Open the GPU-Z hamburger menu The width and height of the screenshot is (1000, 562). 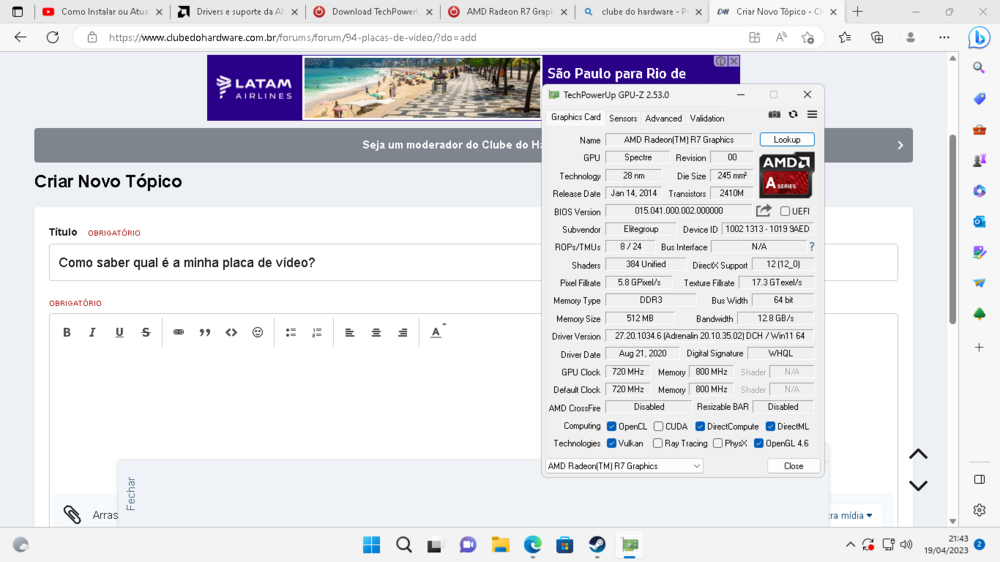click(812, 115)
